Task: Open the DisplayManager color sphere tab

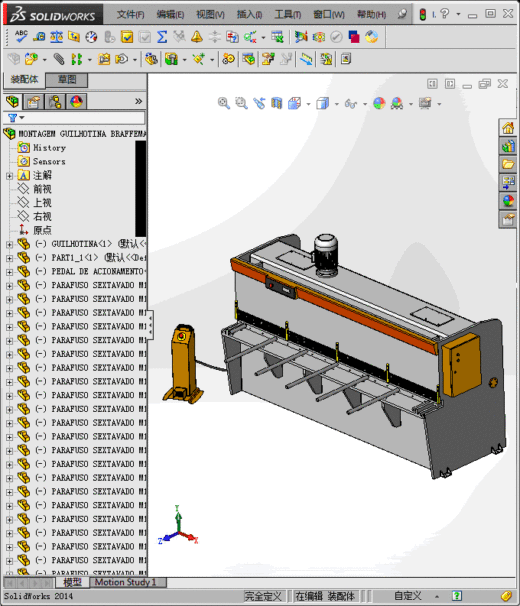Action: [76, 102]
